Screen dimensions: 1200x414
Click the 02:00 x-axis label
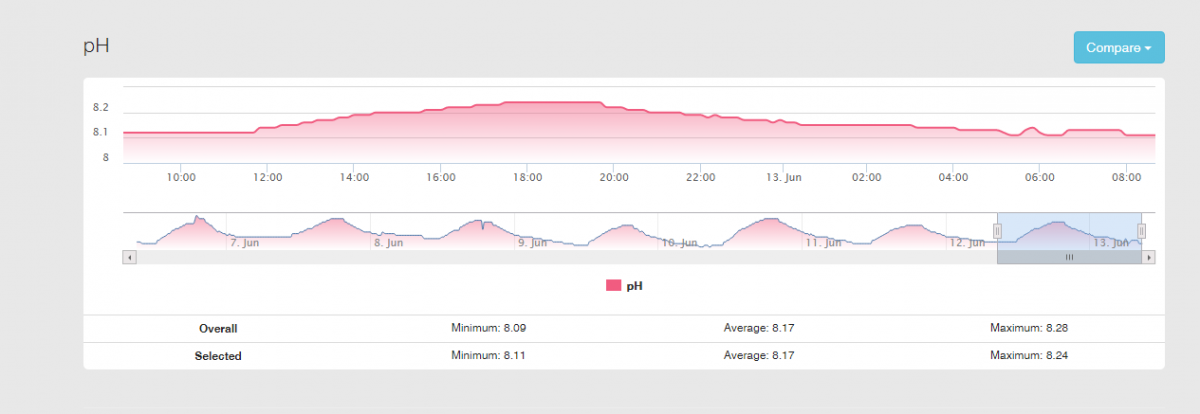coord(867,178)
